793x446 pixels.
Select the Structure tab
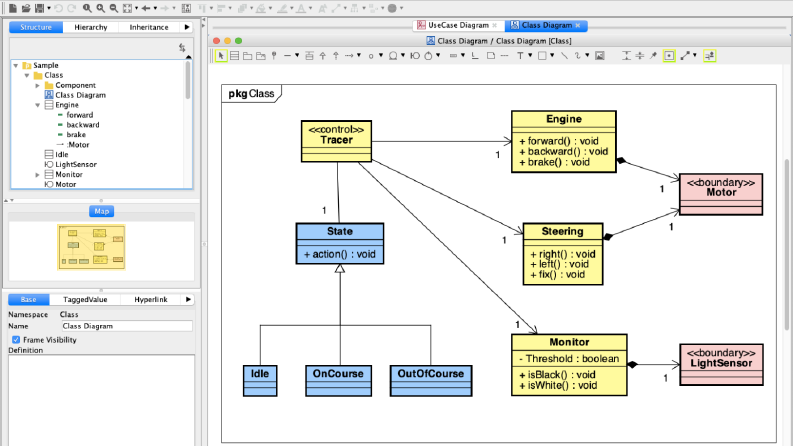point(36,27)
